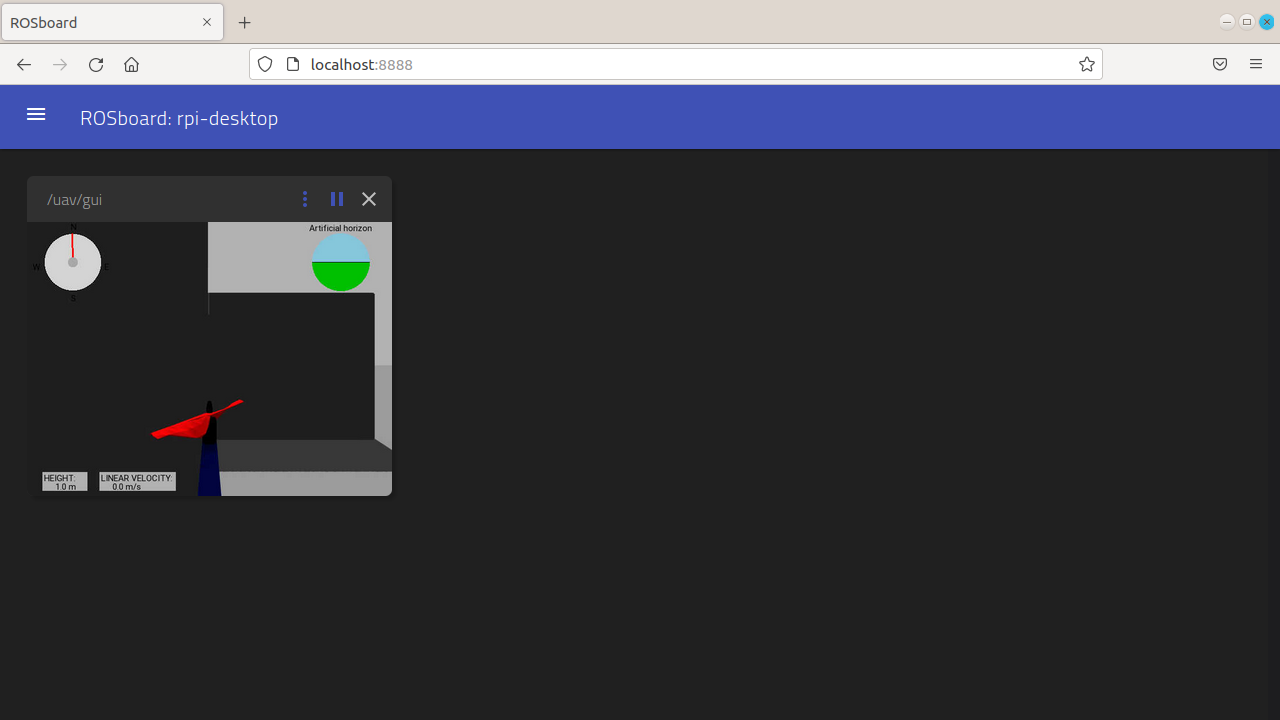1280x720 pixels.
Task: Navigate back in browser history
Action: click(x=23, y=64)
